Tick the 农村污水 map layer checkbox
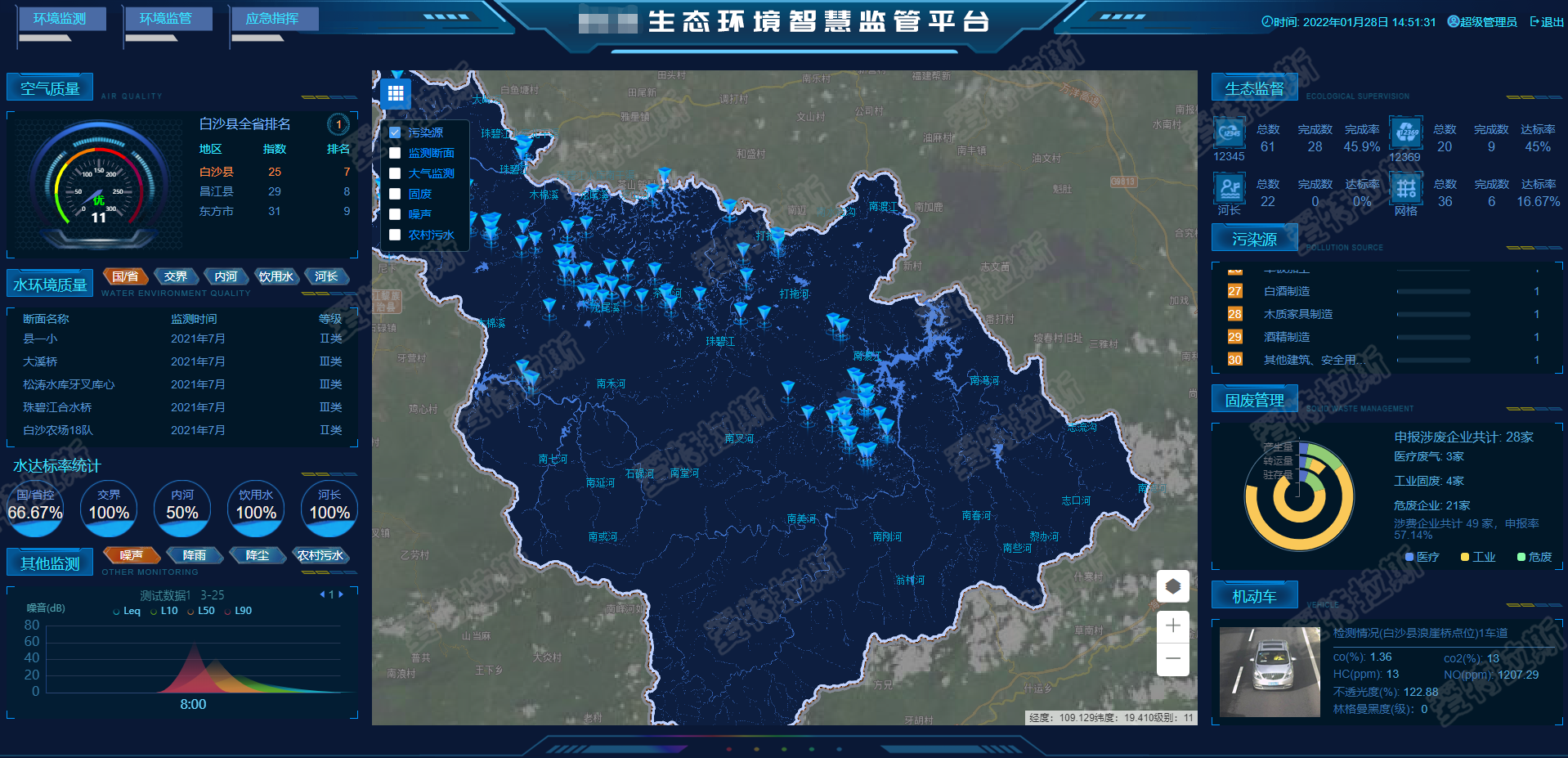 395,235
